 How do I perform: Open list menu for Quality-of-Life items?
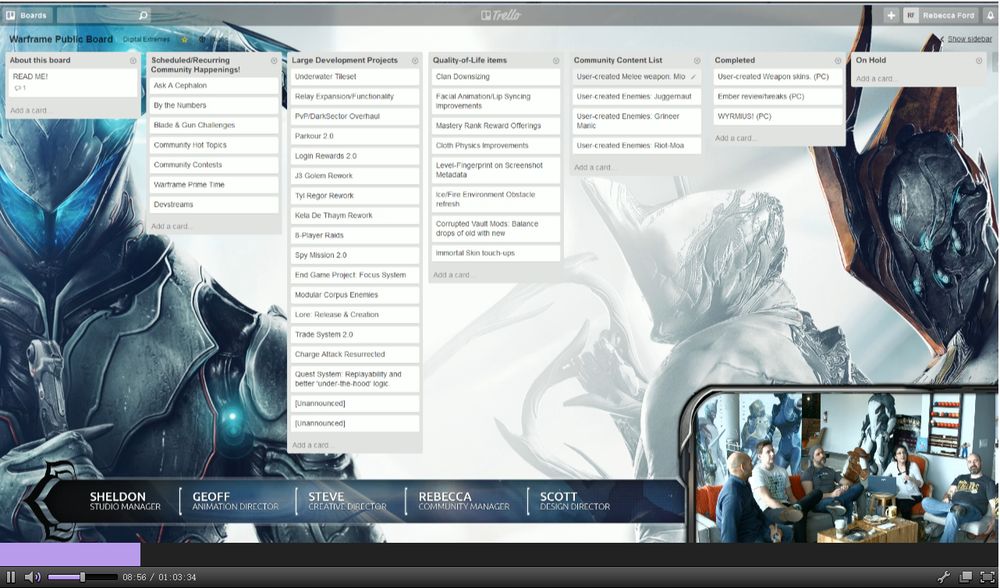tap(556, 61)
